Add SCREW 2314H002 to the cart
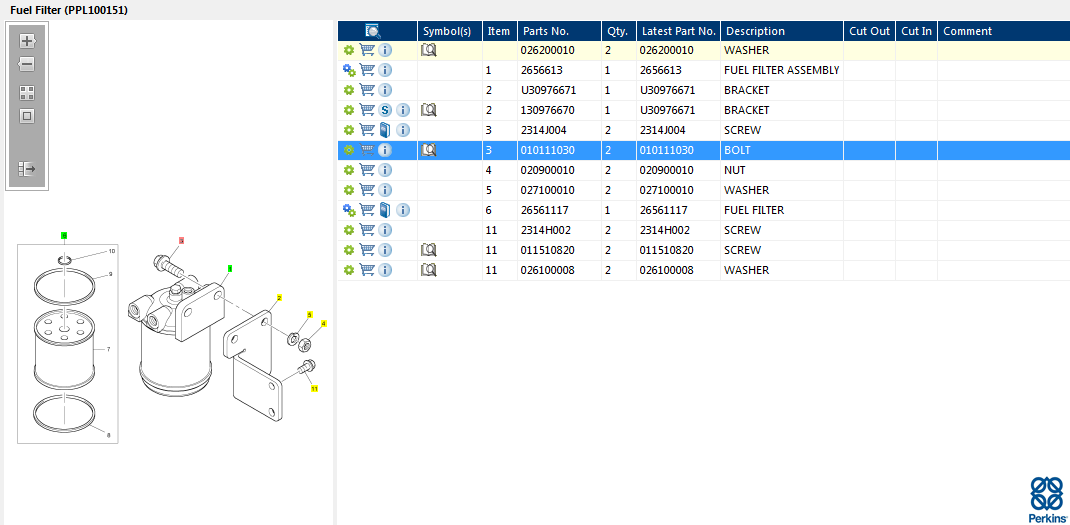 coord(367,230)
